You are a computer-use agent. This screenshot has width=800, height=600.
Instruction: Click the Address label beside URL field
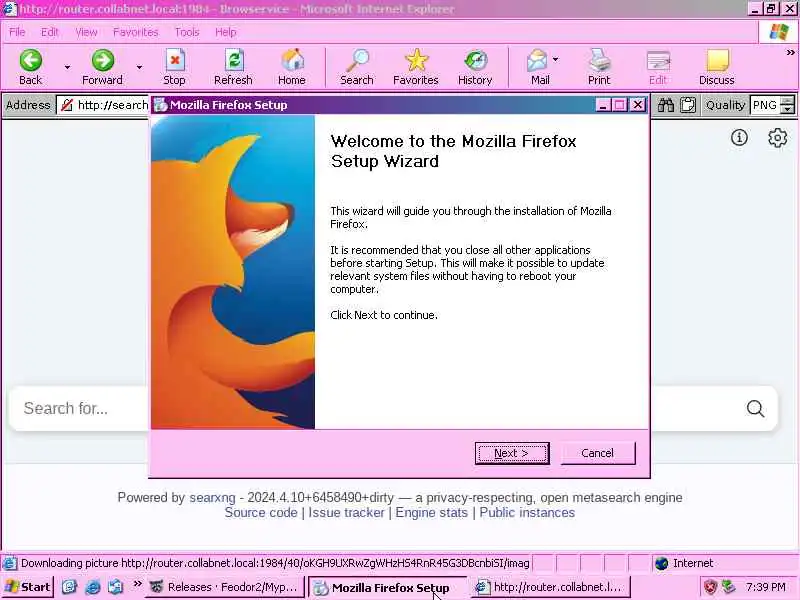(28, 105)
